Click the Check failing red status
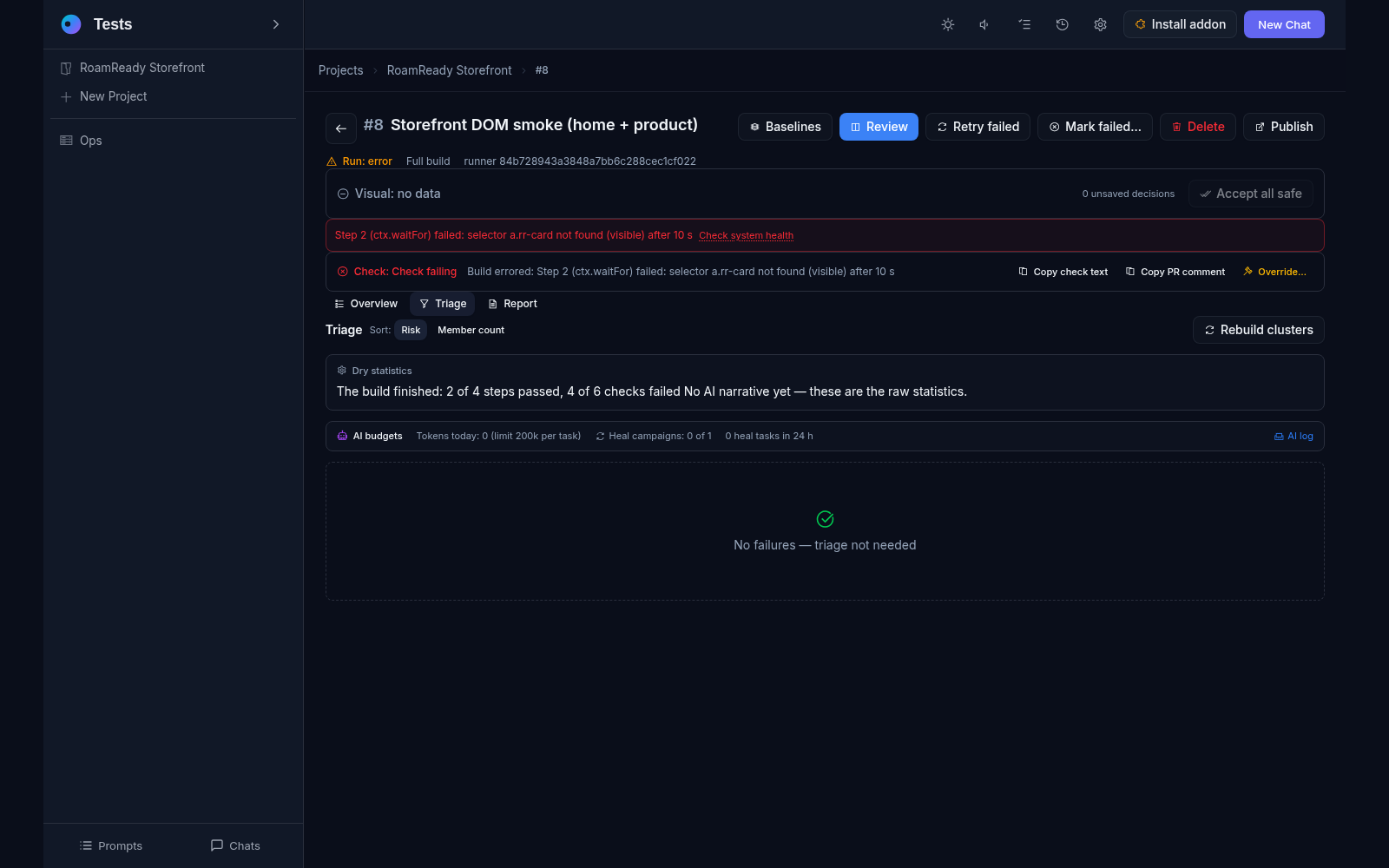Viewport: 1389px width, 868px height. coord(397,272)
